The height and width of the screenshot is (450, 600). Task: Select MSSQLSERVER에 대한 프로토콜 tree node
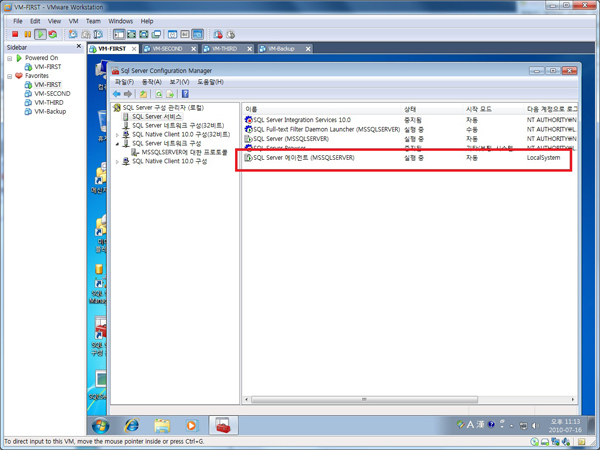tap(184, 152)
